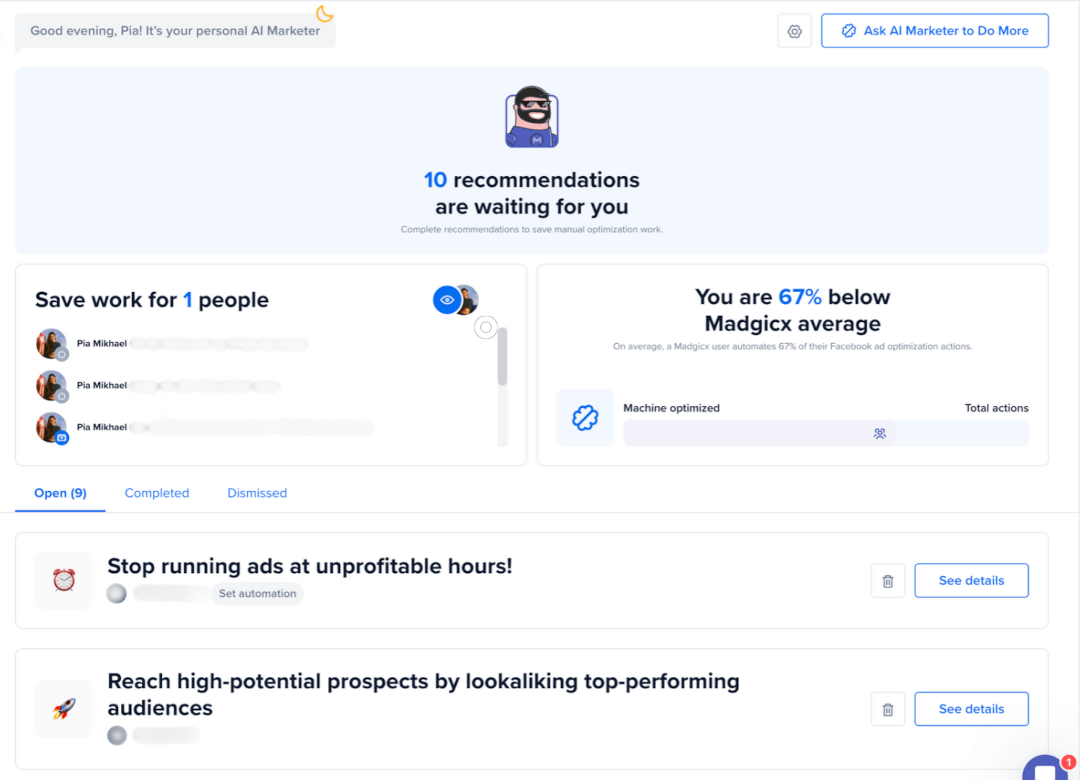Screen dimensions: 1080x780
Task: Switch to the Open (9) tab
Action: click(x=61, y=493)
